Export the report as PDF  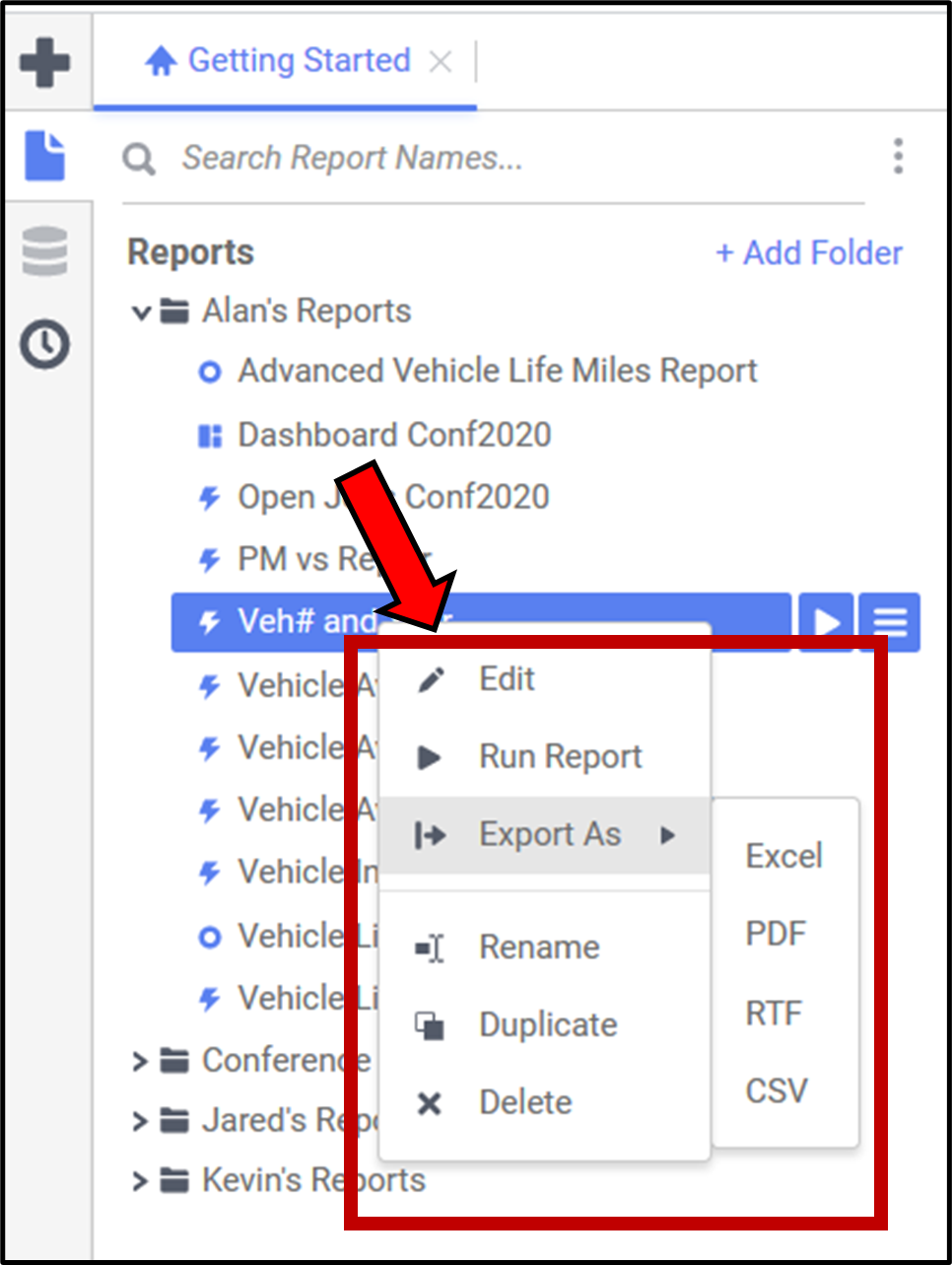[x=776, y=934]
